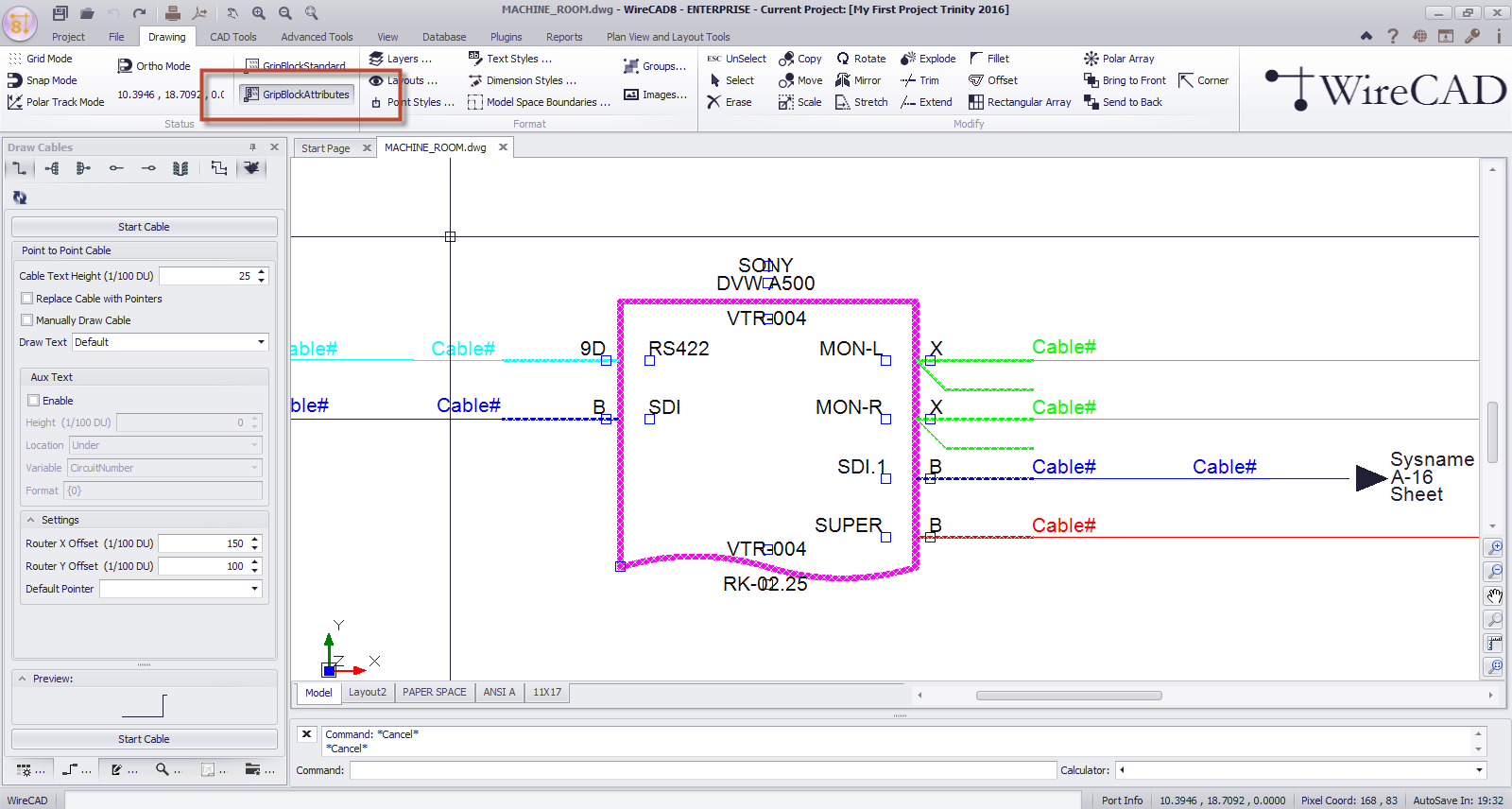The image size is (1512, 809).
Task: Open Rectangular Array tool
Action: point(1020,102)
